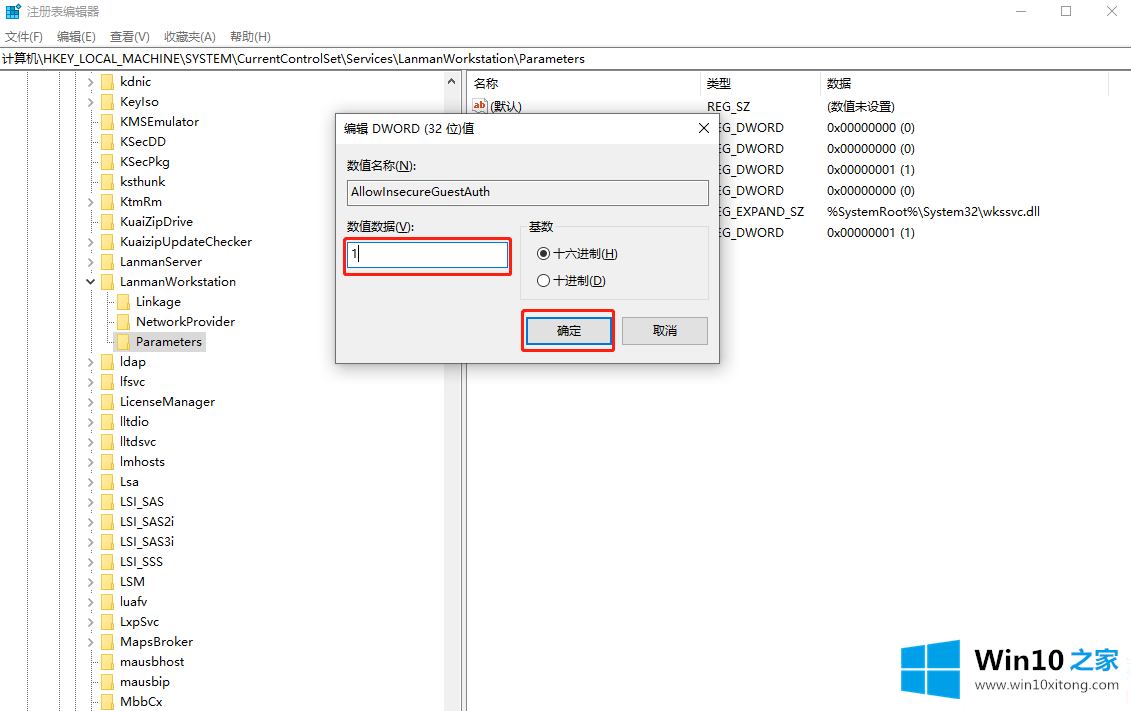
Task: Click the 数值名称 field showing AllowInsecureGuestAuth
Action: (527, 193)
